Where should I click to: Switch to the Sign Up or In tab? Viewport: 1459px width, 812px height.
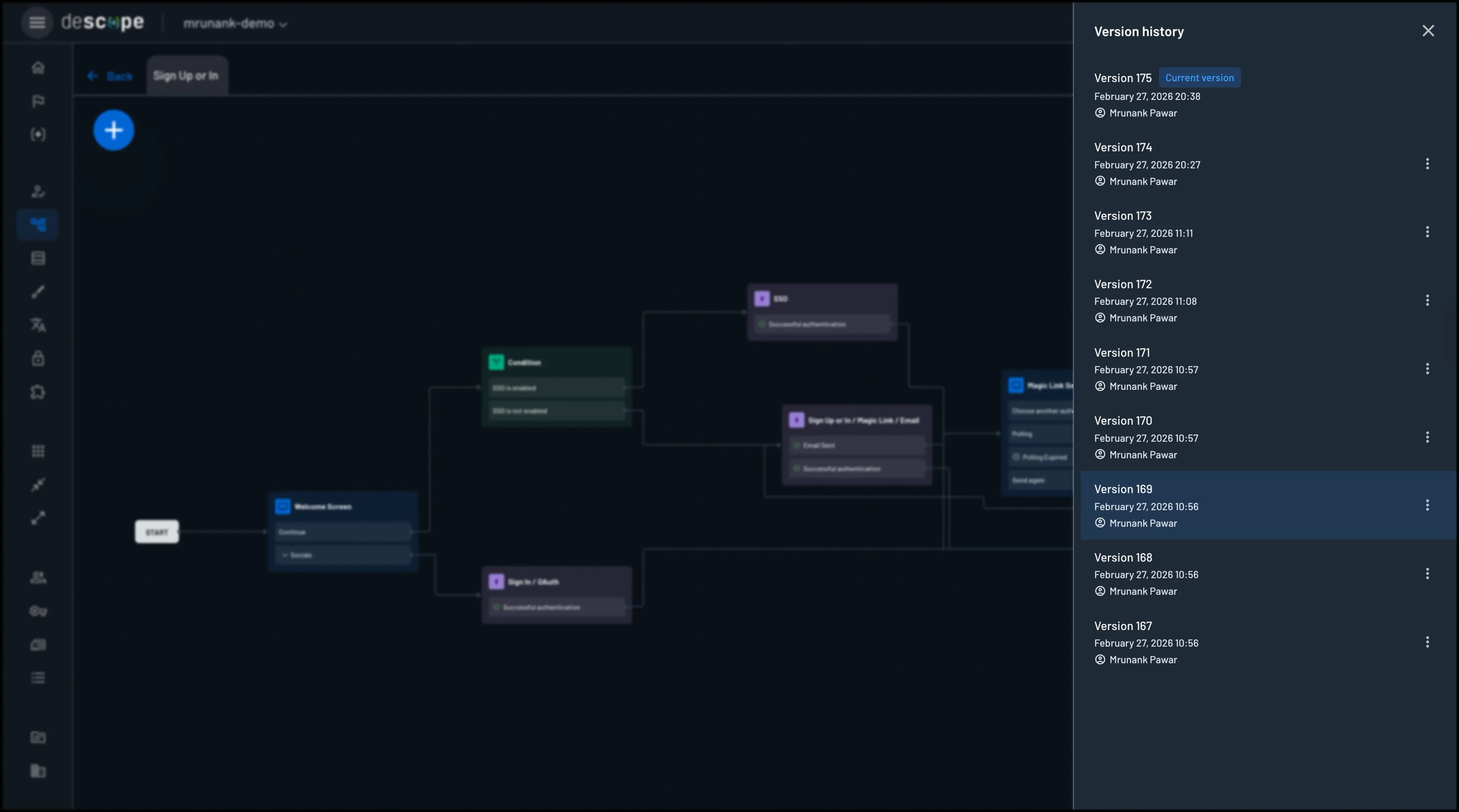pyautogui.click(x=186, y=75)
